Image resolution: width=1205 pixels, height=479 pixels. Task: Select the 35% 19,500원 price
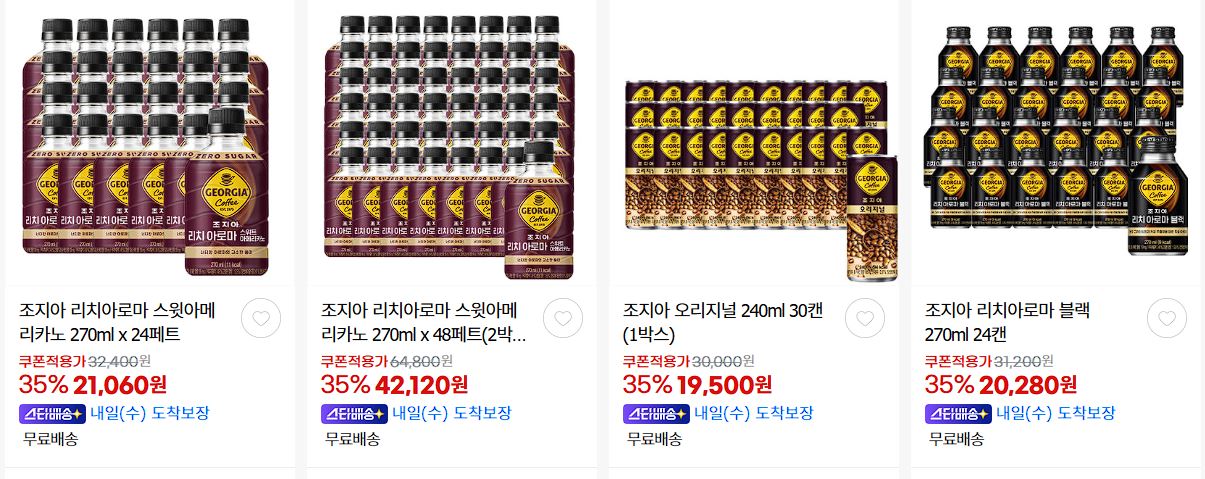pyautogui.click(x=697, y=384)
